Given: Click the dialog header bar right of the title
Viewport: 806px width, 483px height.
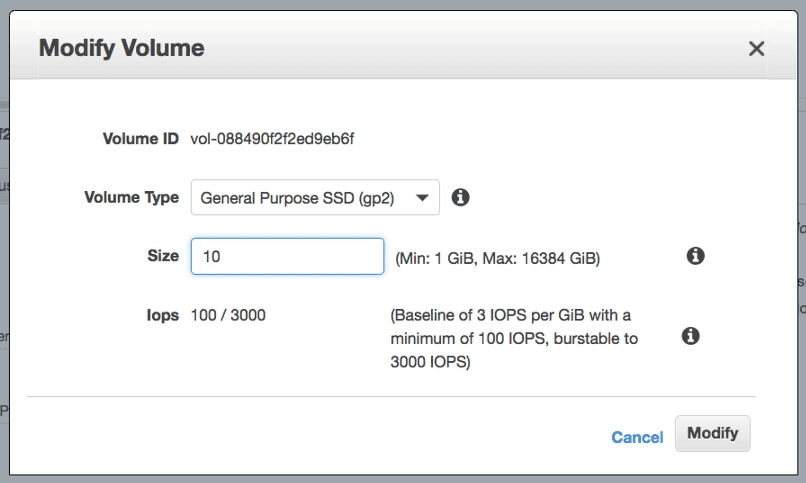Looking at the screenshot, I should pyautogui.click(x=473, y=49).
